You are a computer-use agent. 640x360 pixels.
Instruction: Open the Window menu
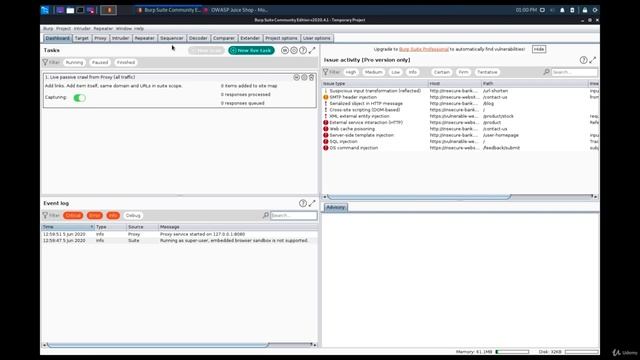124,29
